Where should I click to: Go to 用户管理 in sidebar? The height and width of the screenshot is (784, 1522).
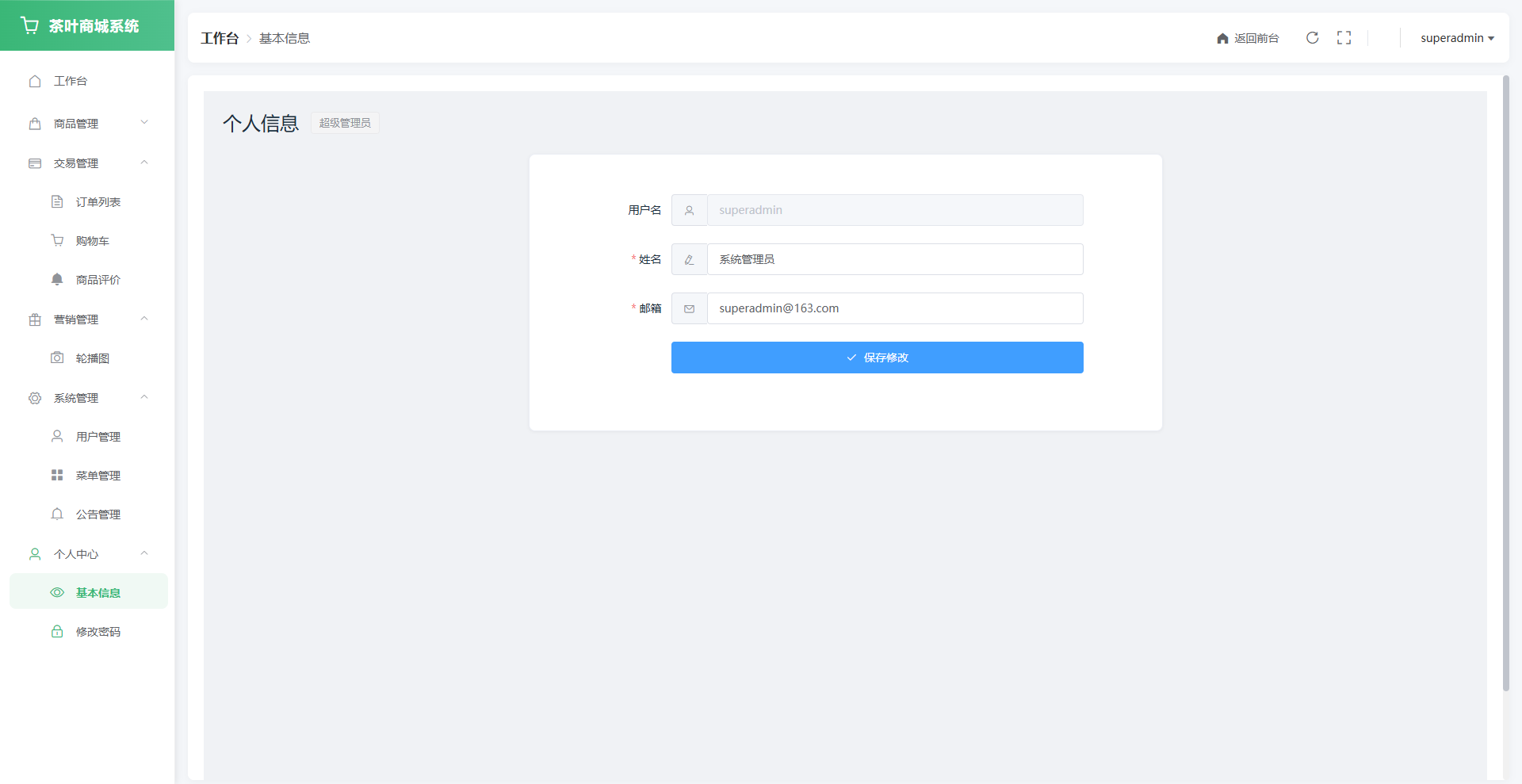point(98,437)
